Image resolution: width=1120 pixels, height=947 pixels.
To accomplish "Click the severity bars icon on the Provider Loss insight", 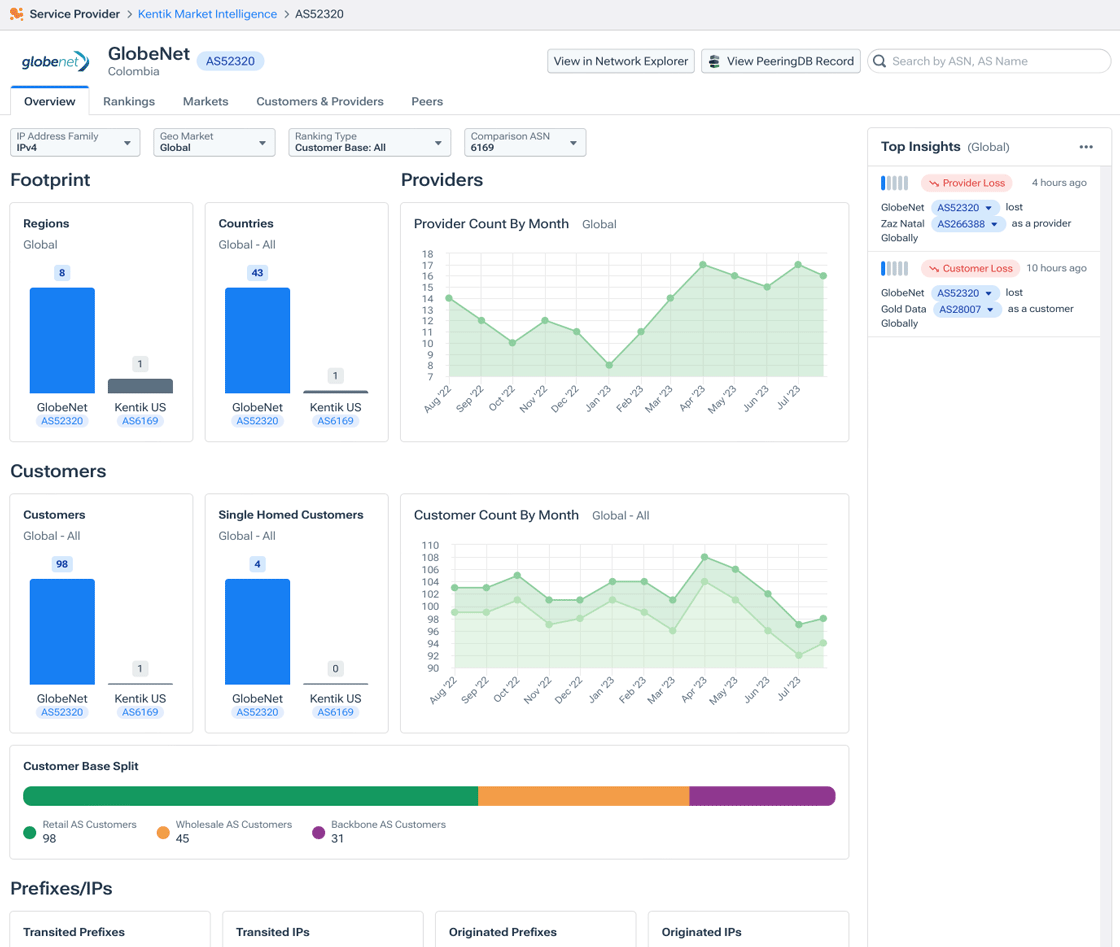I will pos(894,183).
